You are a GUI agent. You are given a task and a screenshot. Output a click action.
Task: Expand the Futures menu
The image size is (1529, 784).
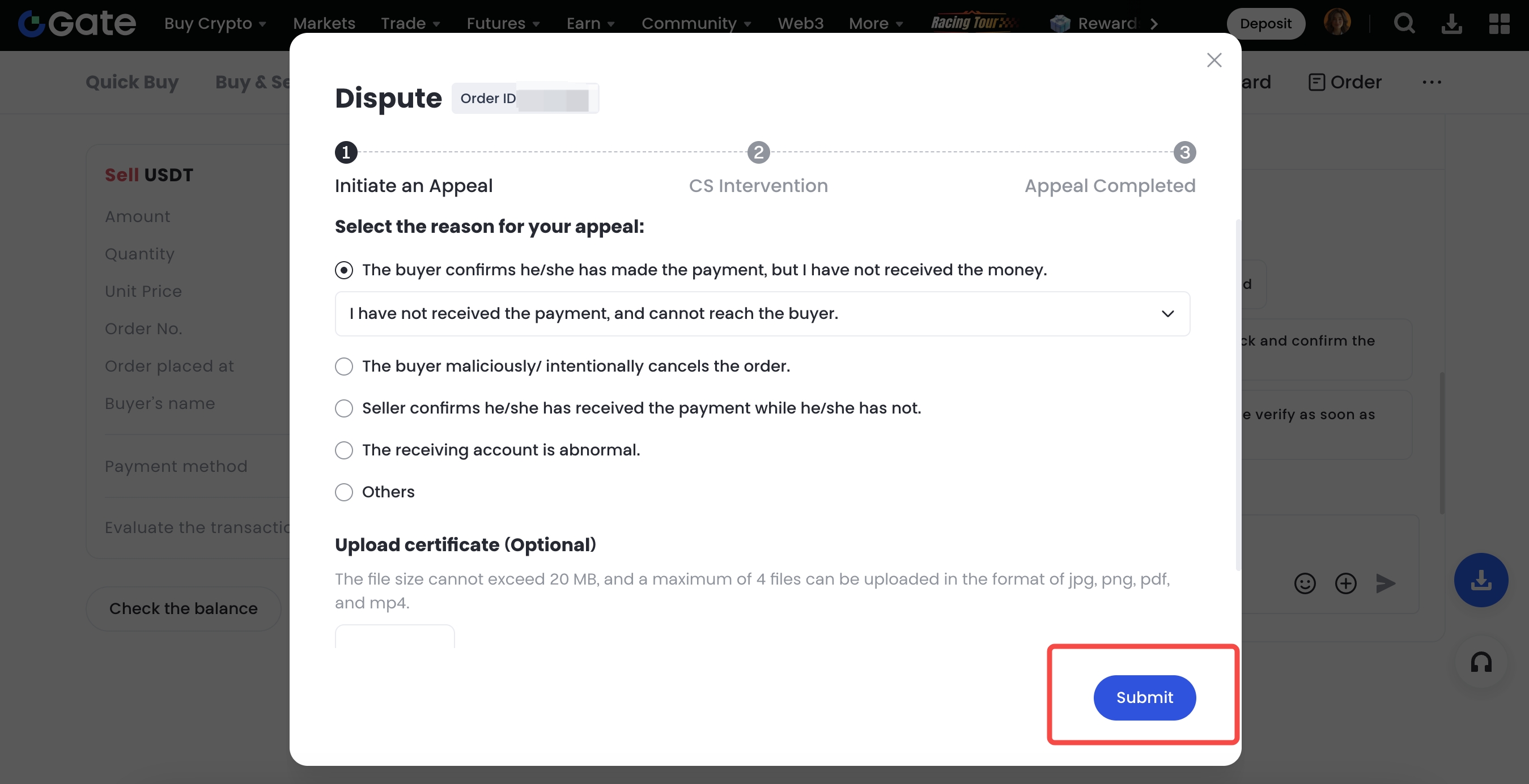pos(503,24)
